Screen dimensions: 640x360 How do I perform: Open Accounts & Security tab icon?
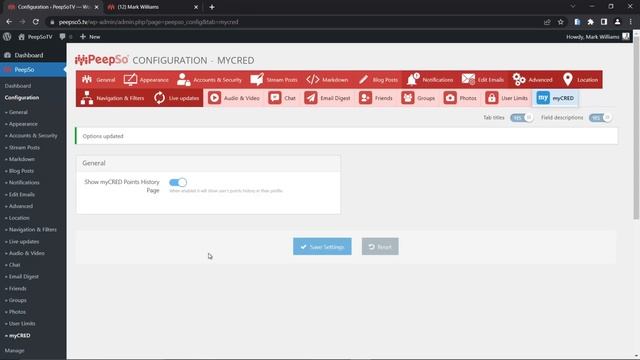pos(183,80)
